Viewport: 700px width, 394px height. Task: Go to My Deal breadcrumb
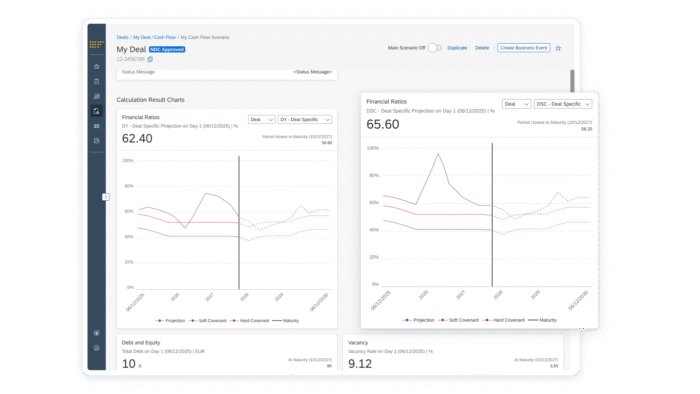(x=142, y=37)
